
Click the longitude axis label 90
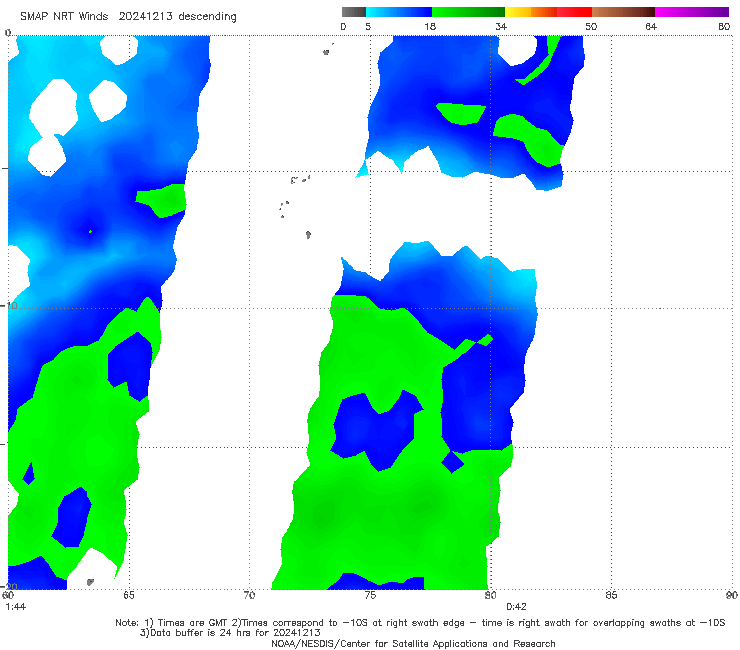click(732, 595)
